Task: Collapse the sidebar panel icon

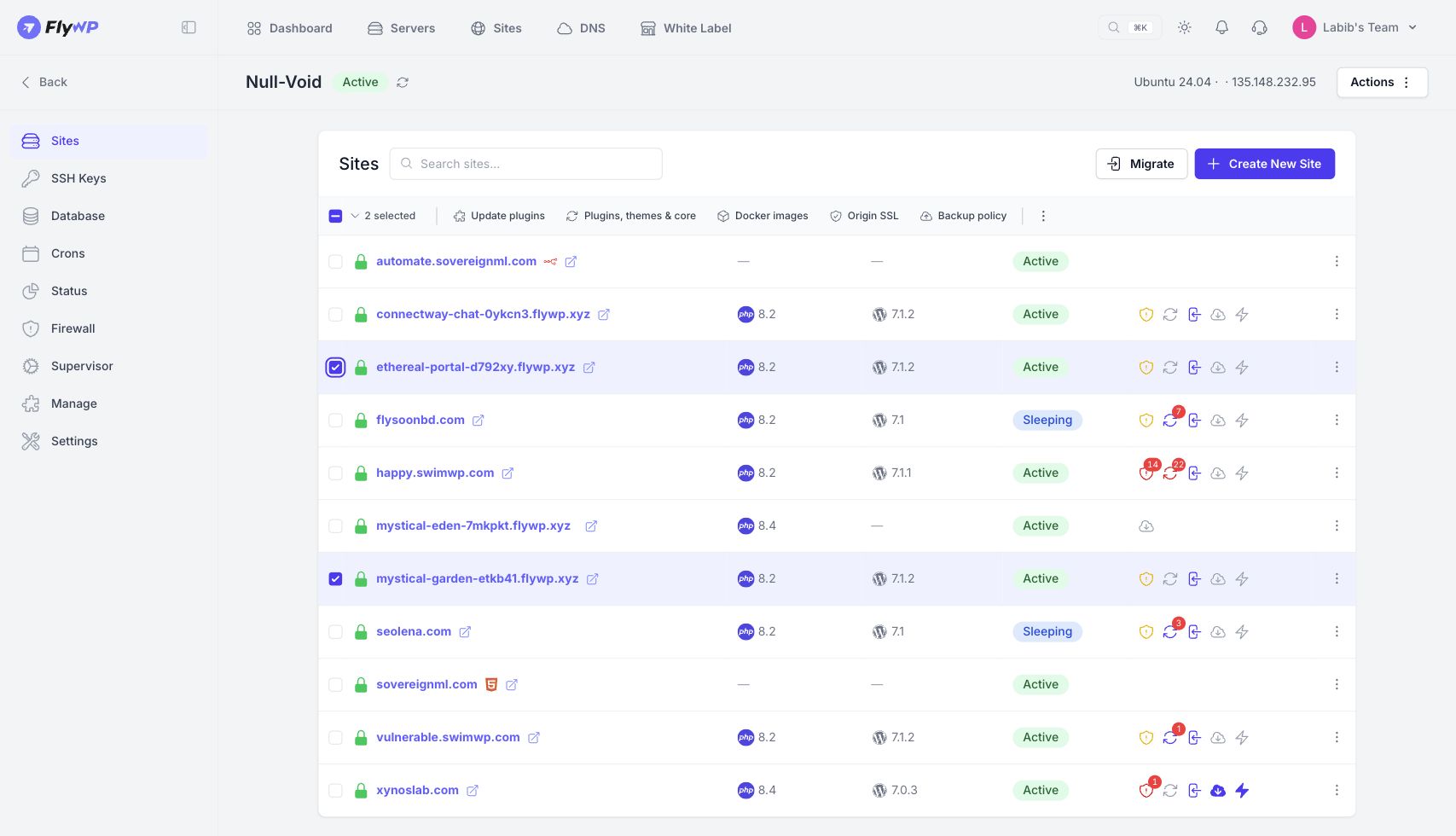Action: pos(189,27)
